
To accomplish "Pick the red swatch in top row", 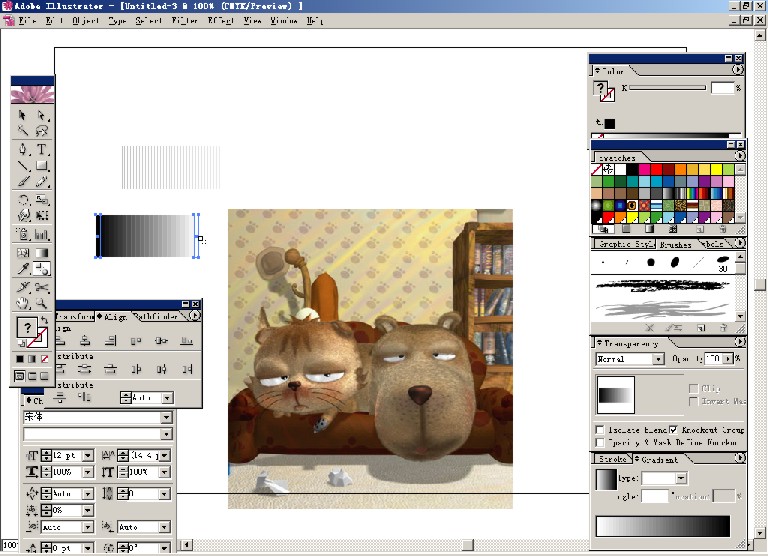I will tap(656, 169).
